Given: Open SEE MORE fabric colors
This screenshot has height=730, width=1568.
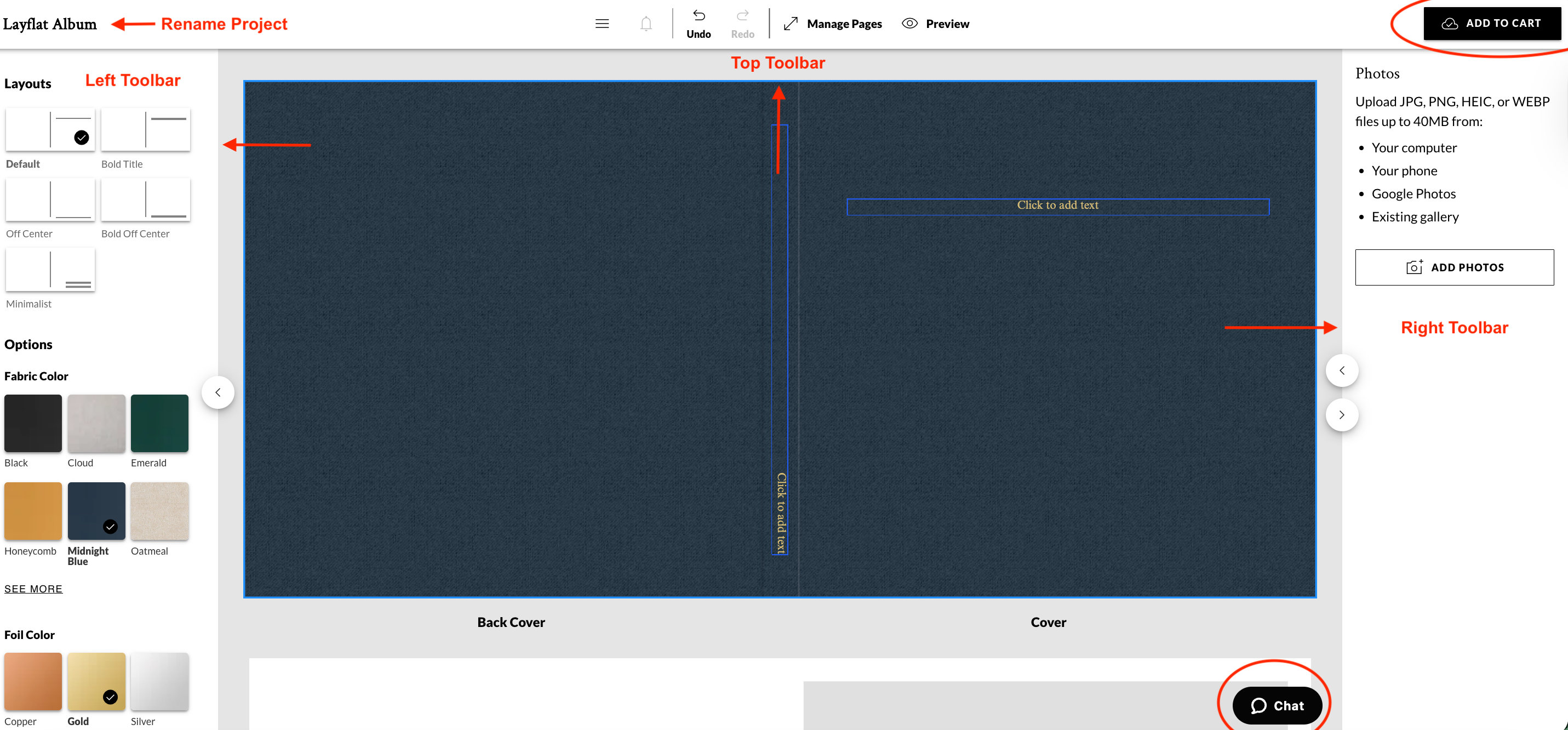Looking at the screenshot, I should point(33,588).
